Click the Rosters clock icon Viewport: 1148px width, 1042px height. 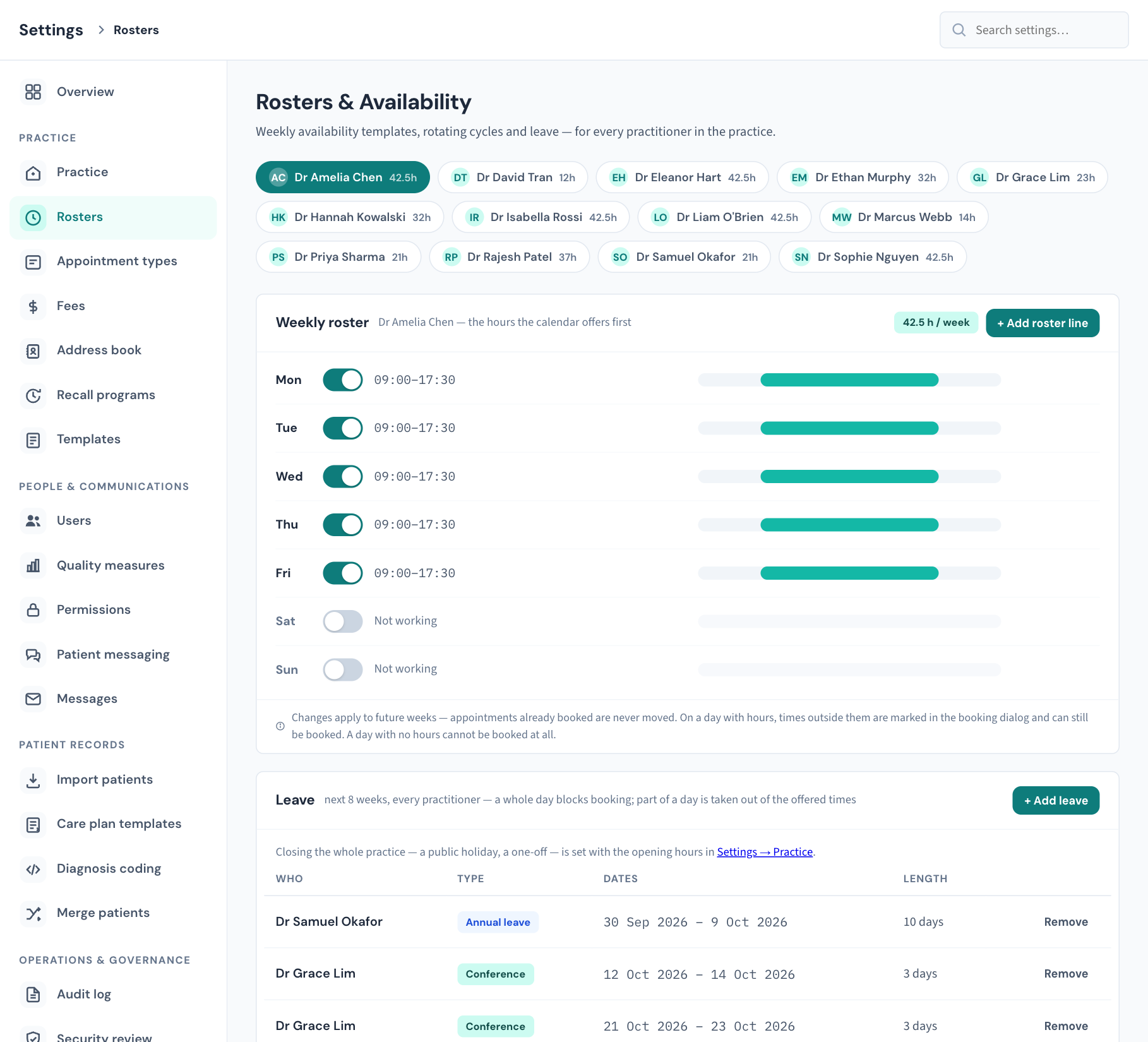click(33, 217)
